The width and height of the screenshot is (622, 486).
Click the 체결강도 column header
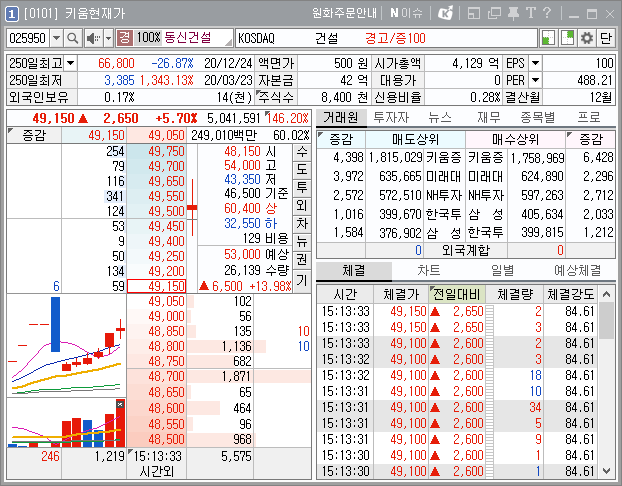pos(571,294)
